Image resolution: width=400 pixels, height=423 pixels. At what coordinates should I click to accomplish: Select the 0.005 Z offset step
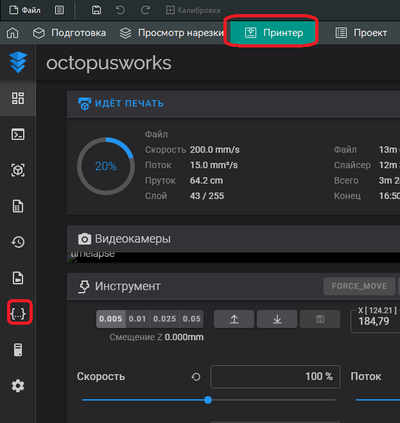(111, 319)
